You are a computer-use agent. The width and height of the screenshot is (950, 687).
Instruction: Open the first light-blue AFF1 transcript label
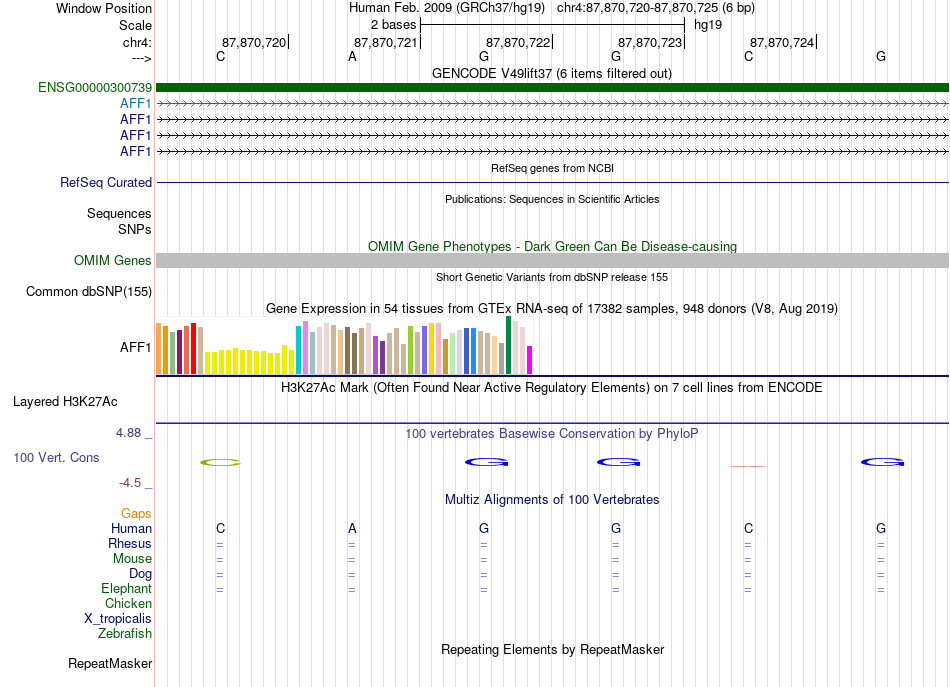(135, 104)
